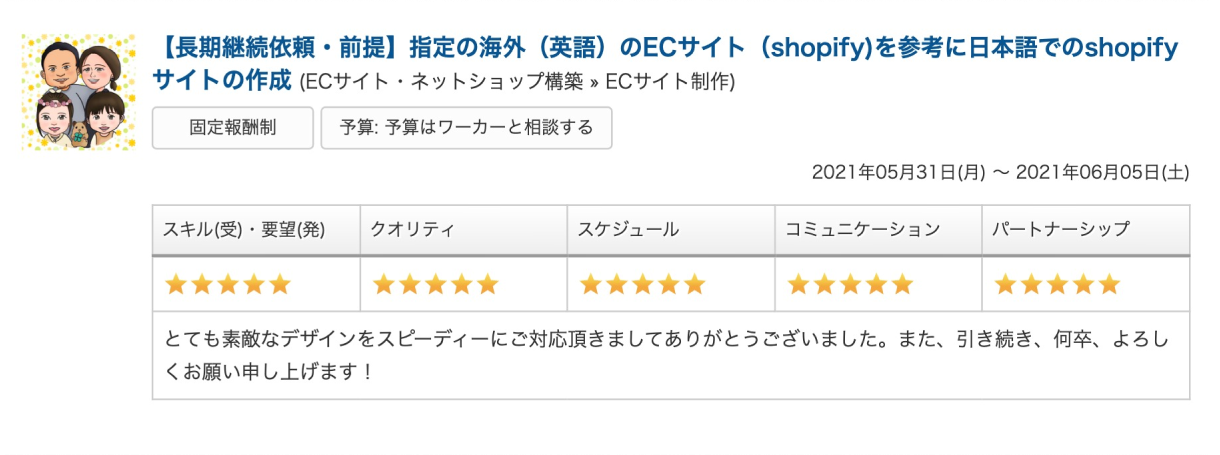Click the family illustration avatar thumbnail
This screenshot has width=1220, height=455.
[x=78, y=92]
